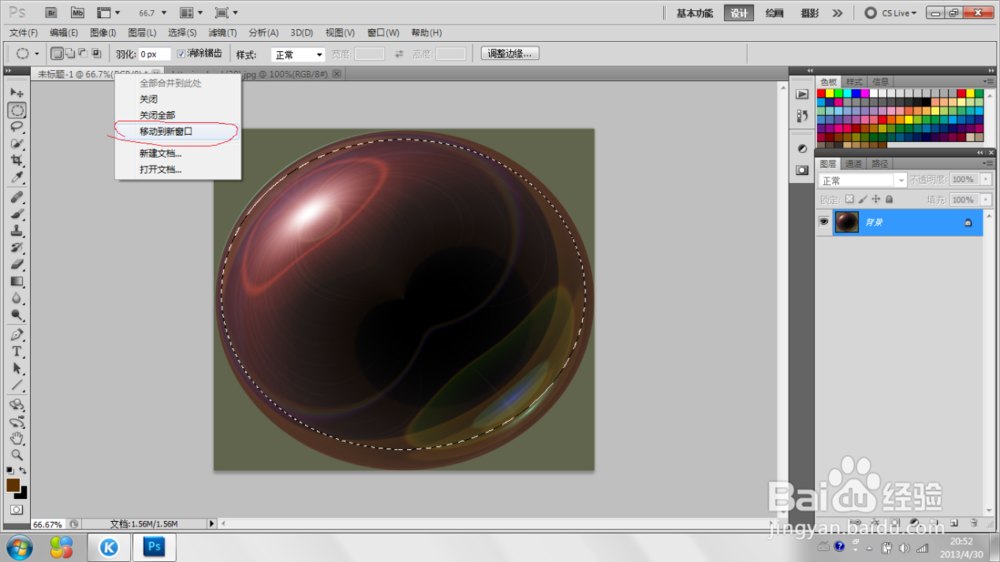Choose Intersect with Selection mode

96,54
